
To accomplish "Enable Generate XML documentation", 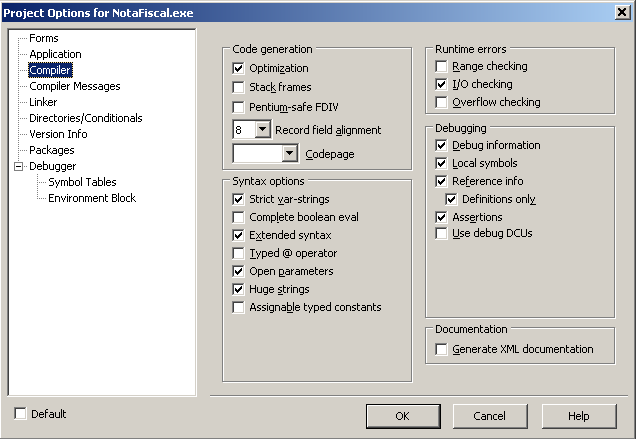I will 441,349.
